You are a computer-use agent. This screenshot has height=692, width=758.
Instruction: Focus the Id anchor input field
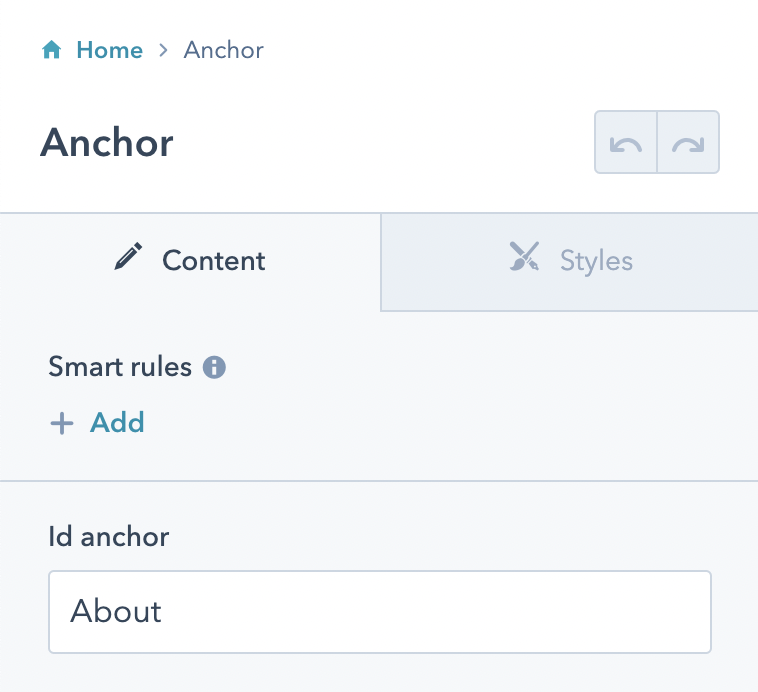pos(380,612)
